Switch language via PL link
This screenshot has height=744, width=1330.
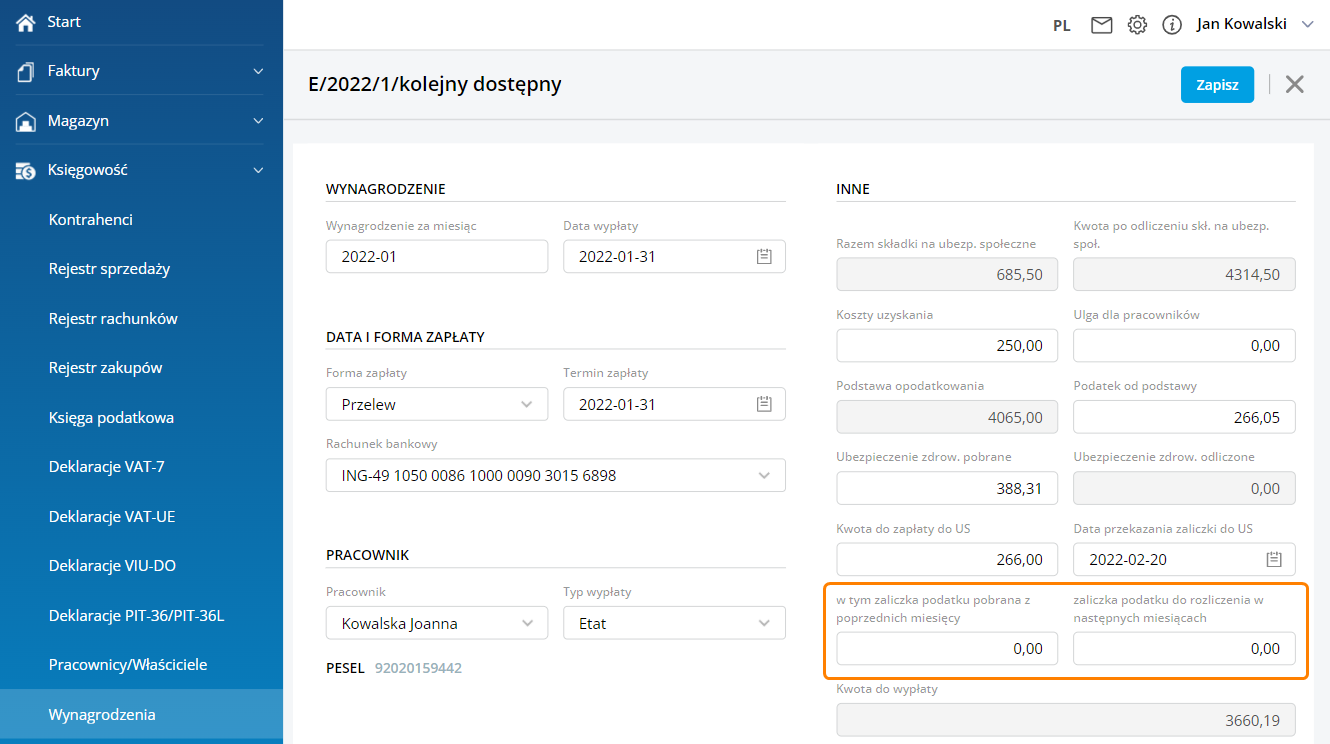coord(1062,26)
